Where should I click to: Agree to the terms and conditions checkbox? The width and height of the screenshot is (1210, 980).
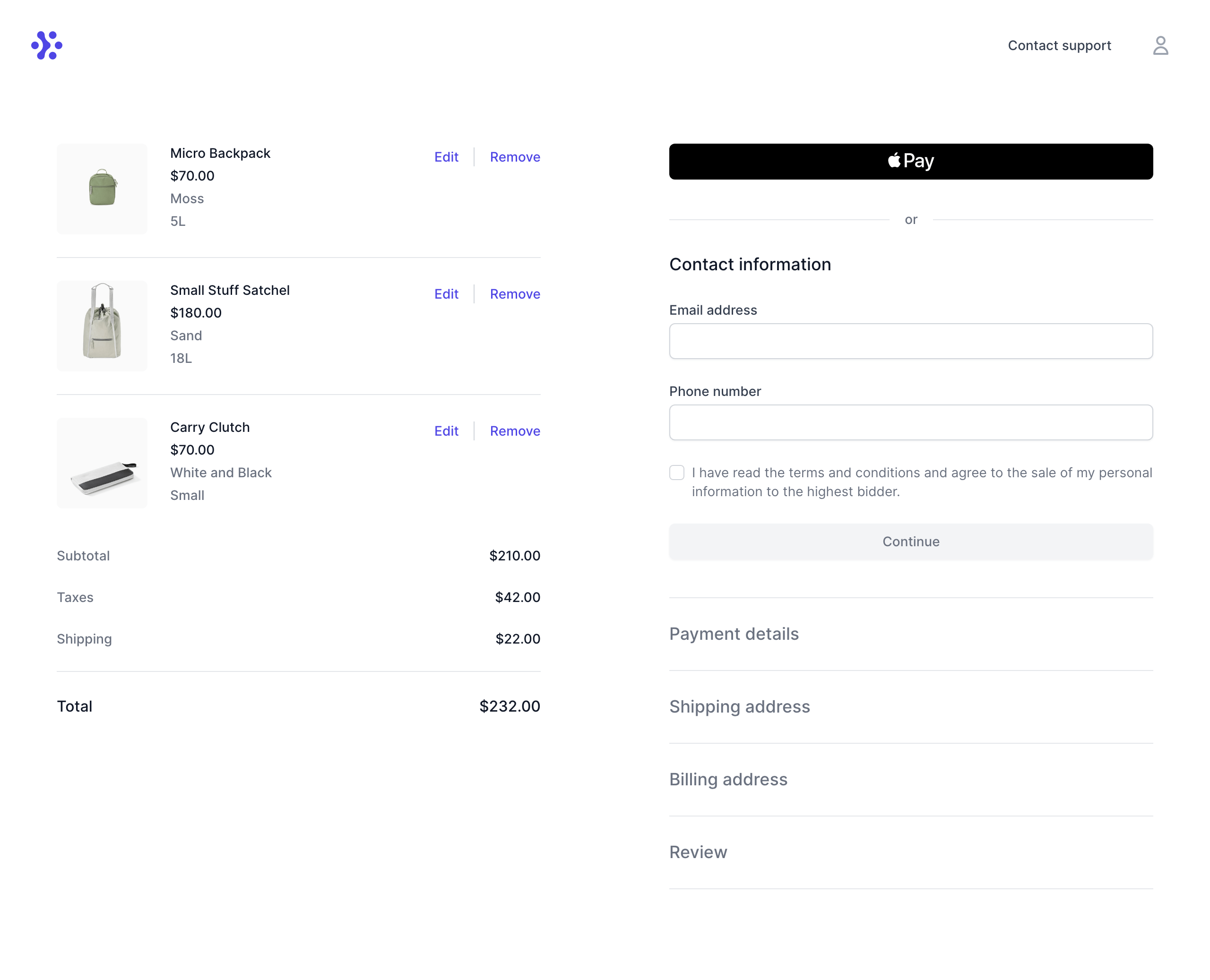[x=676, y=473]
